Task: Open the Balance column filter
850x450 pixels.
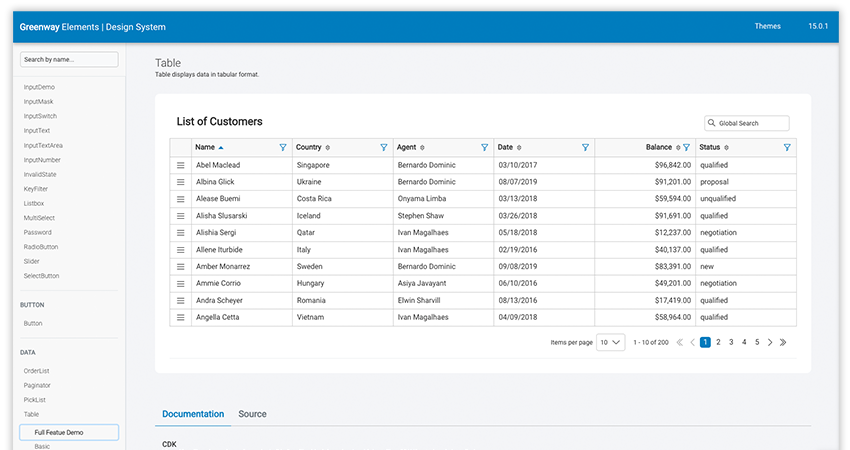Action: click(x=686, y=148)
